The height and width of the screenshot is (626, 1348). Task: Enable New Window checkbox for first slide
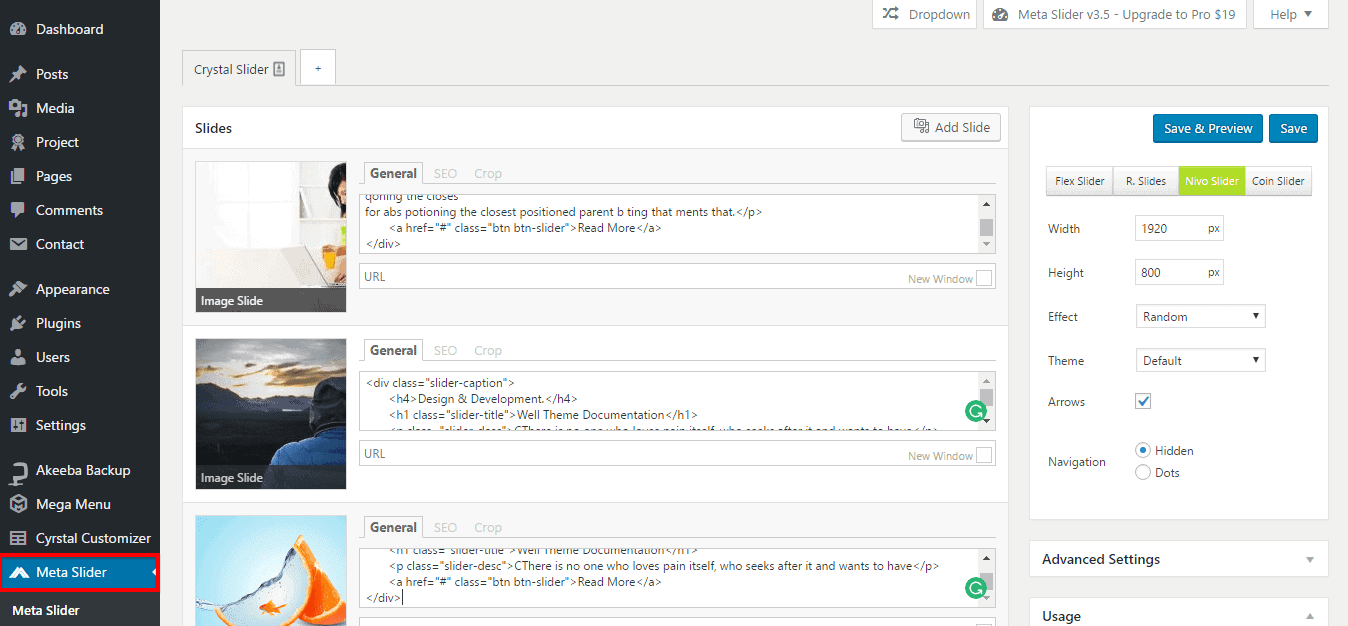click(x=984, y=278)
